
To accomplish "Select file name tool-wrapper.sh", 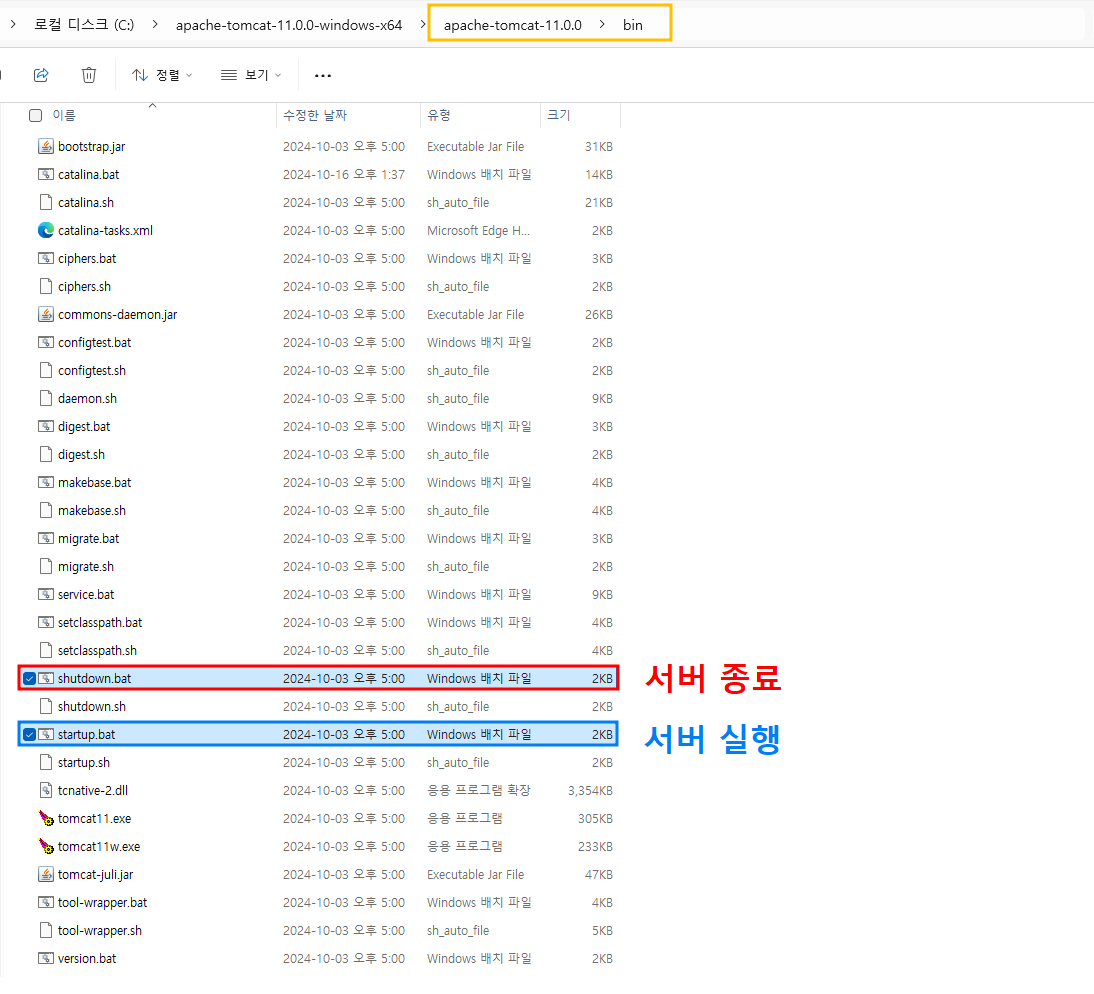I will point(100,931).
